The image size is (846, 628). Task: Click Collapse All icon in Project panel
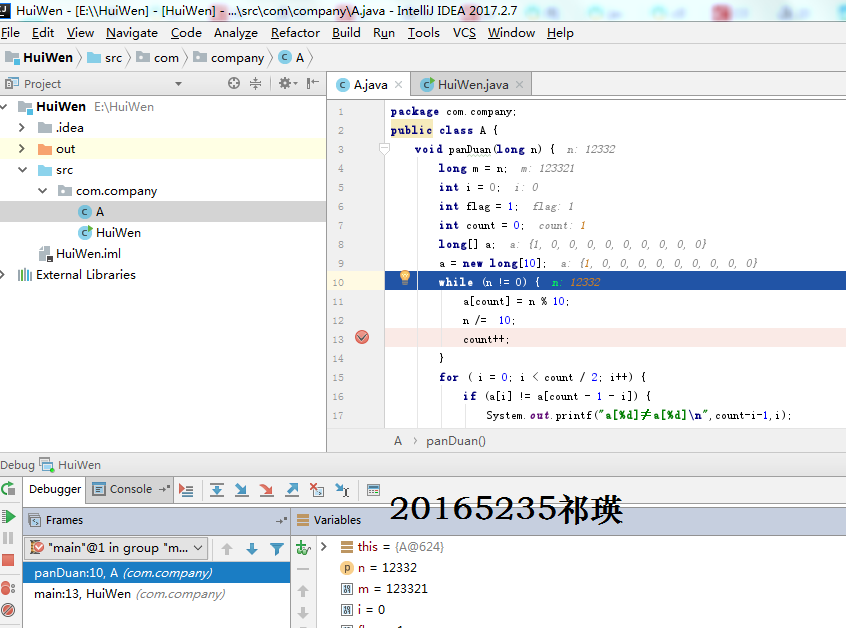point(255,83)
